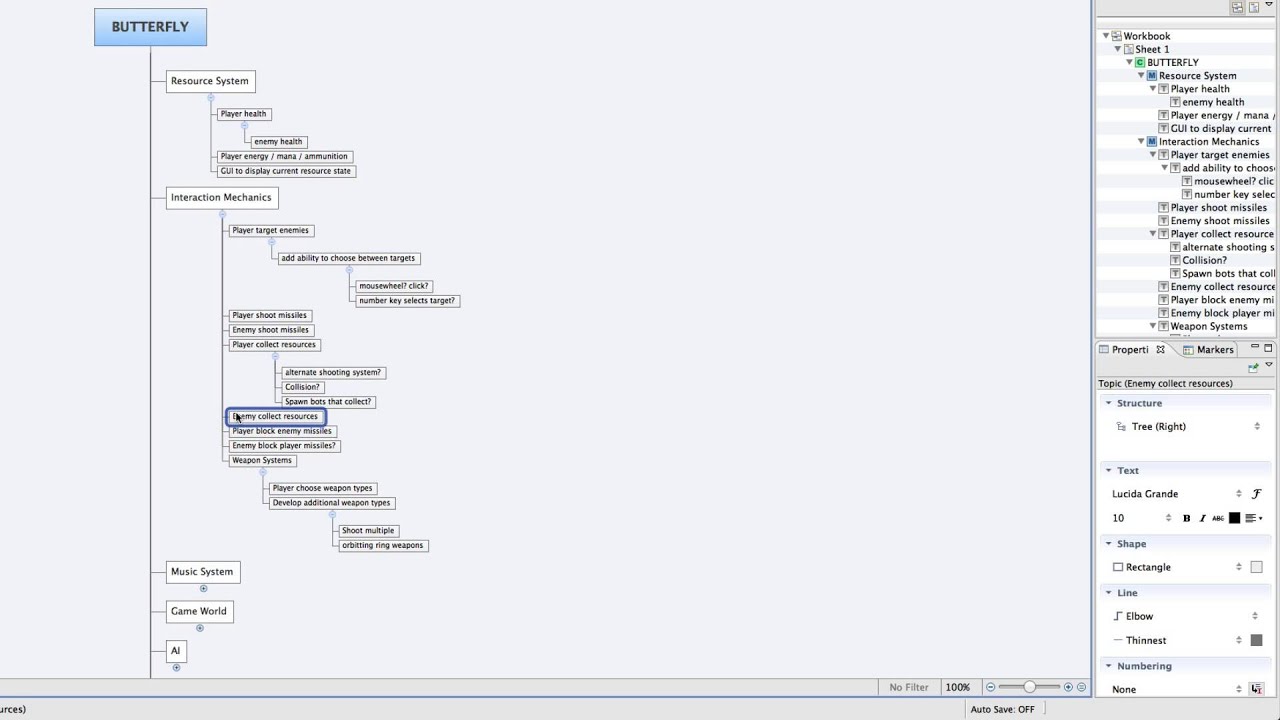Toggle italic text formatting
This screenshot has height=720, width=1280.
1202,518
